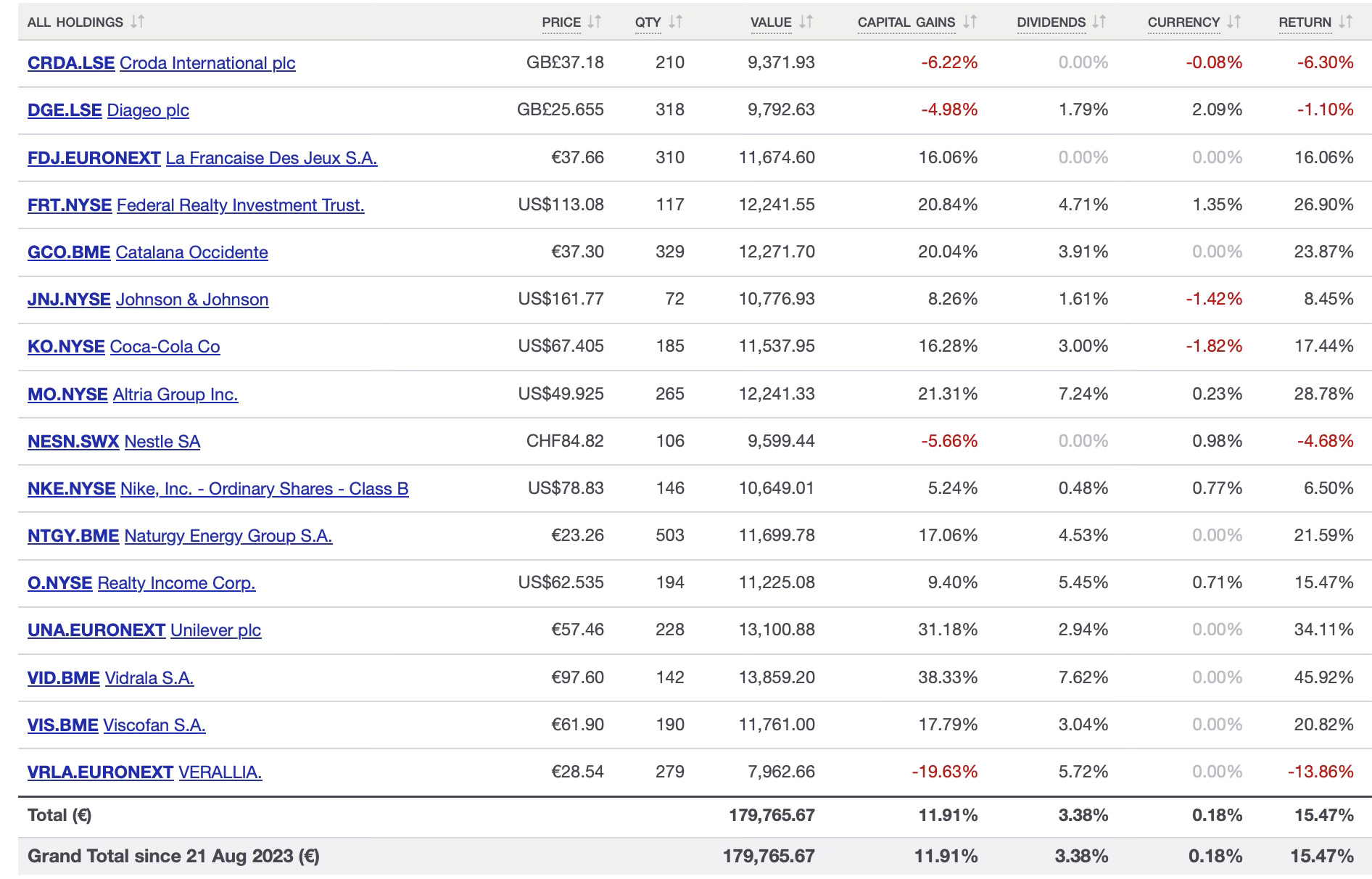Viewport: 1372px width, 879px height.
Task: Select Coca-Cola currency -1.82%
Action: click(x=1214, y=346)
